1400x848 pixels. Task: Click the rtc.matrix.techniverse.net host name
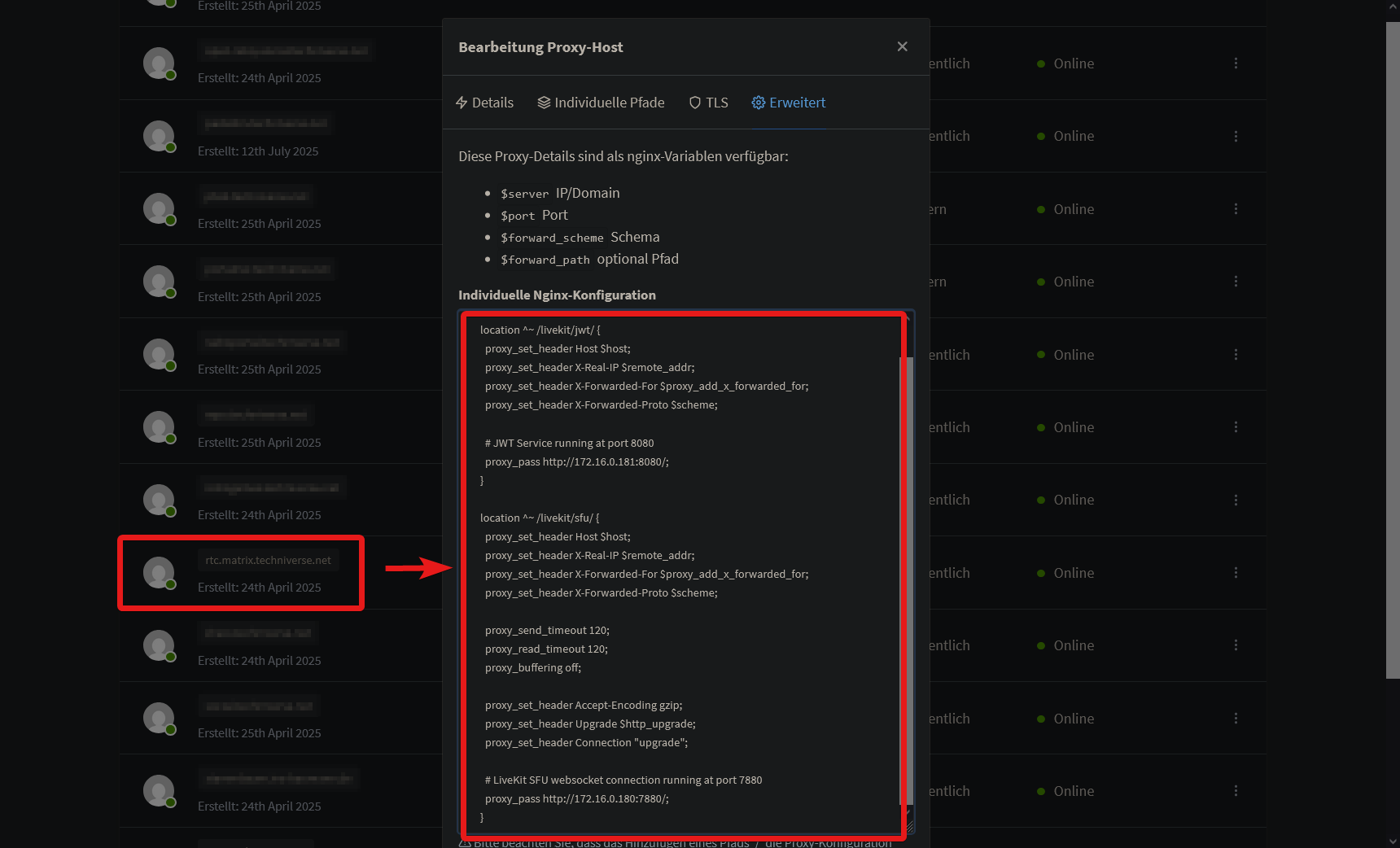point(268,560)
